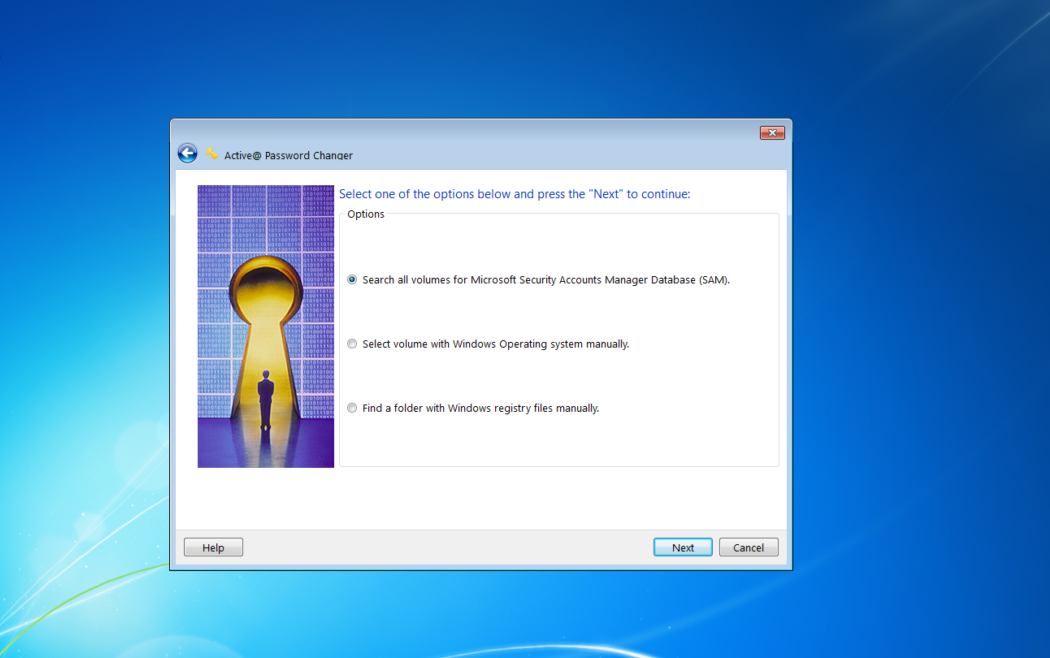The width and height of the screenshot is (1050, 658).
Task: Click the Active@ Password Changer key icon
Action: pyautogui.click(x=212, y=154)
